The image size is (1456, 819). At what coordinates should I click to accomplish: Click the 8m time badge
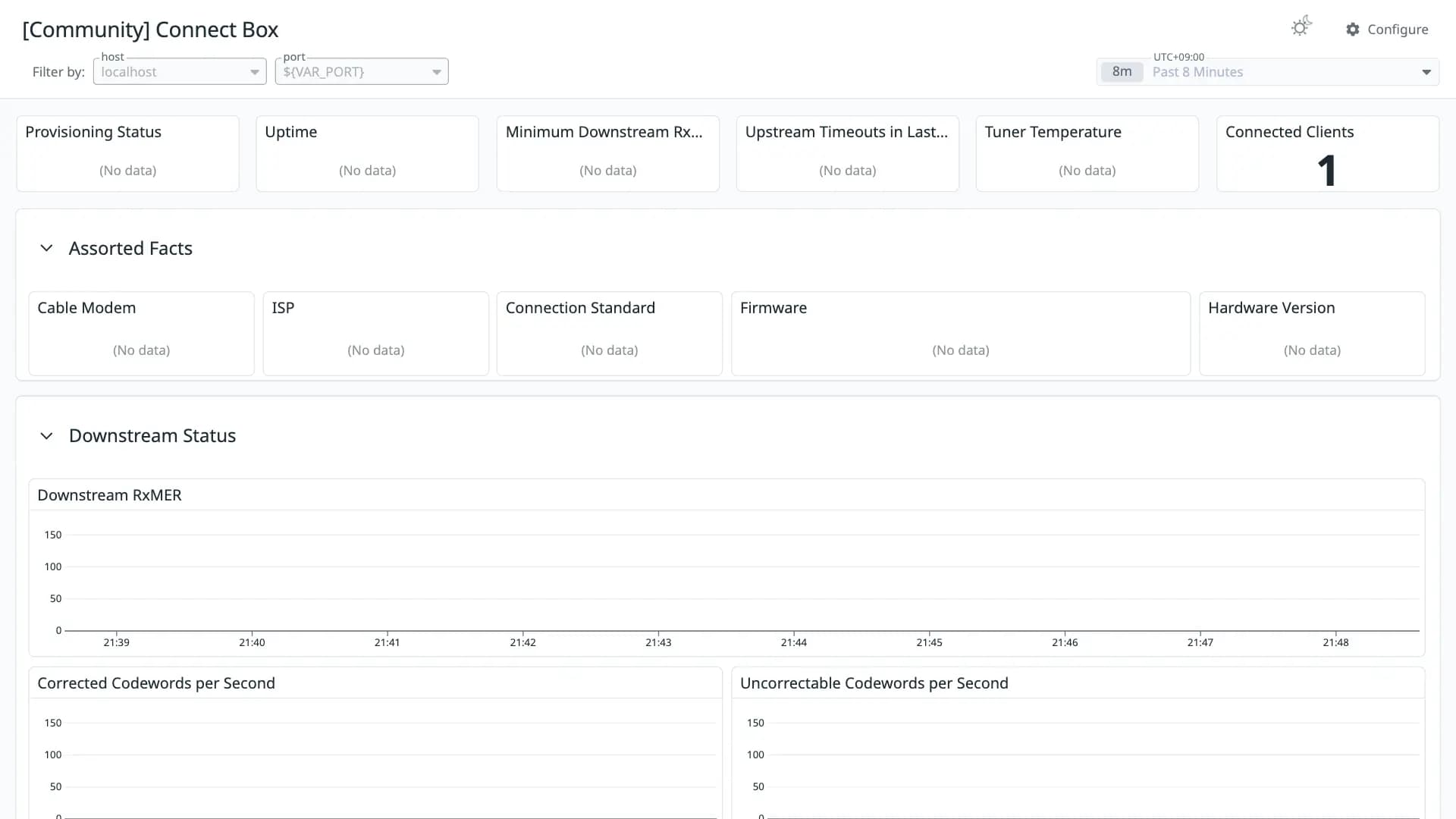pyautogui.click(x=1122, y=71)
